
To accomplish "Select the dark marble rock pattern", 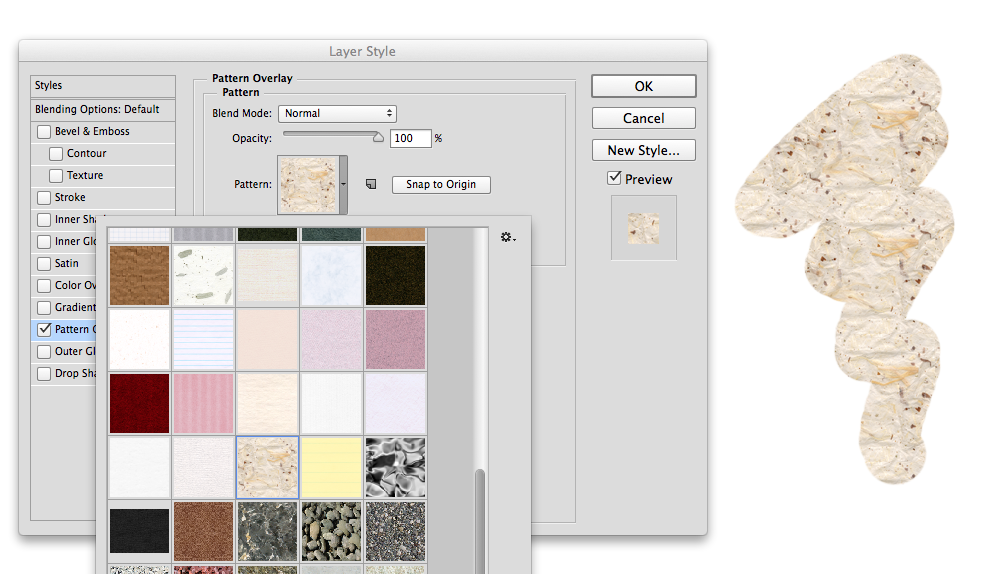I will tap(268, 532).
